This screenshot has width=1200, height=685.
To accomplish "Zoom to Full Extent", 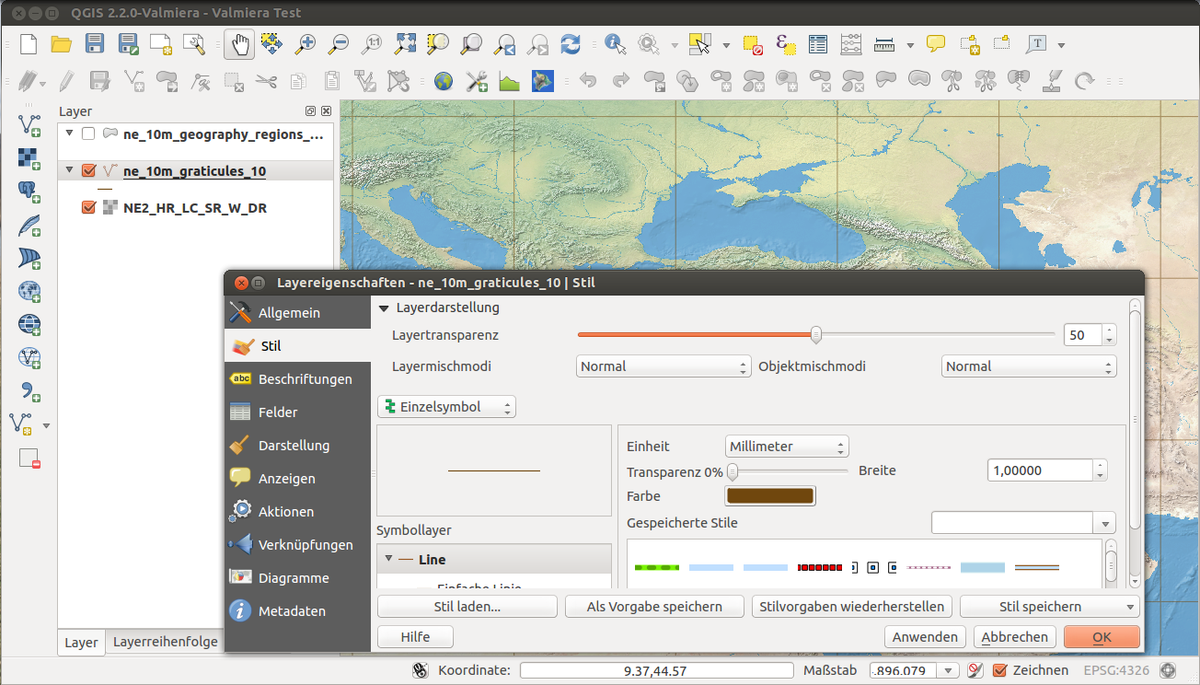I will pos(404,44).
